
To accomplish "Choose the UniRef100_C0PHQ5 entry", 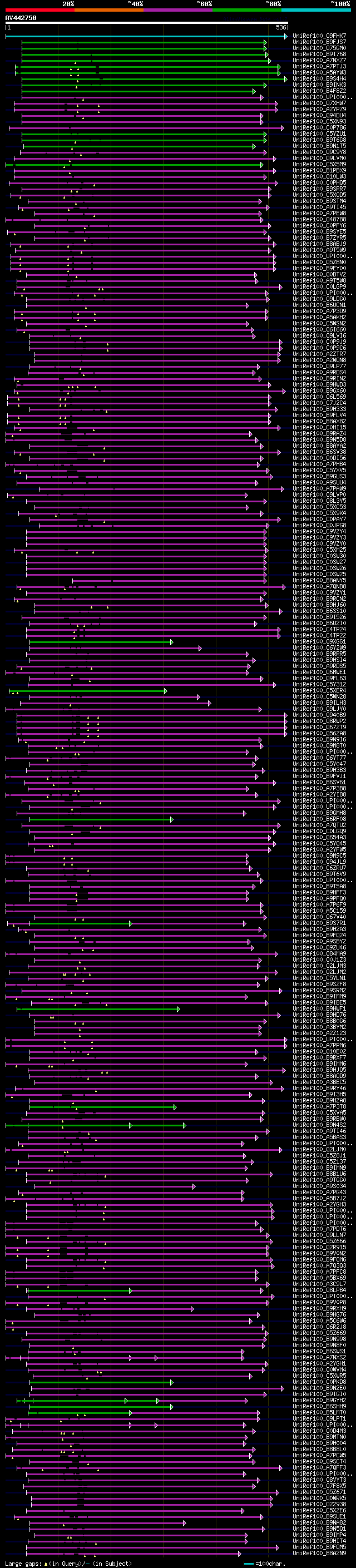I will pos(319,182).
